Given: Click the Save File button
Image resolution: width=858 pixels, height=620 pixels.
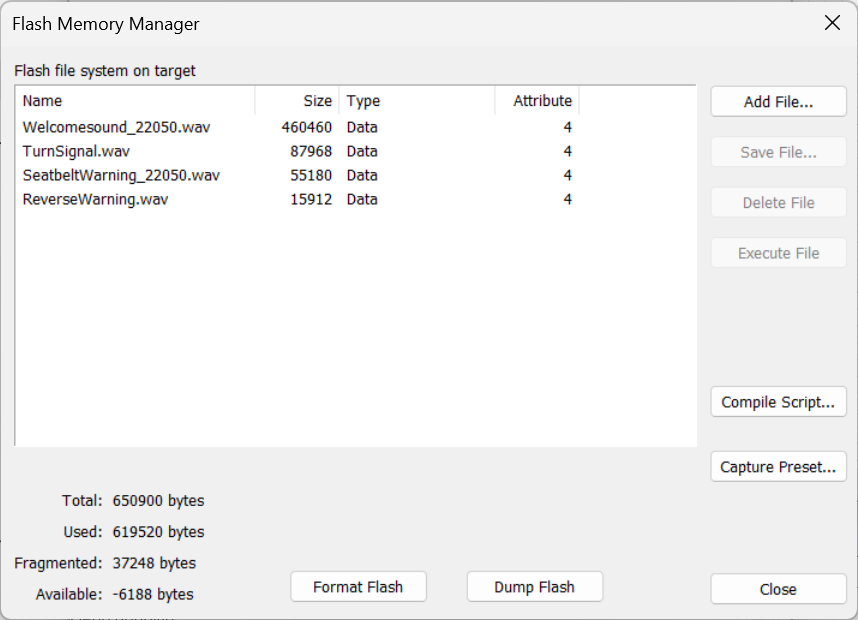Looking at the screenshot, I should [x=778, y=152].
